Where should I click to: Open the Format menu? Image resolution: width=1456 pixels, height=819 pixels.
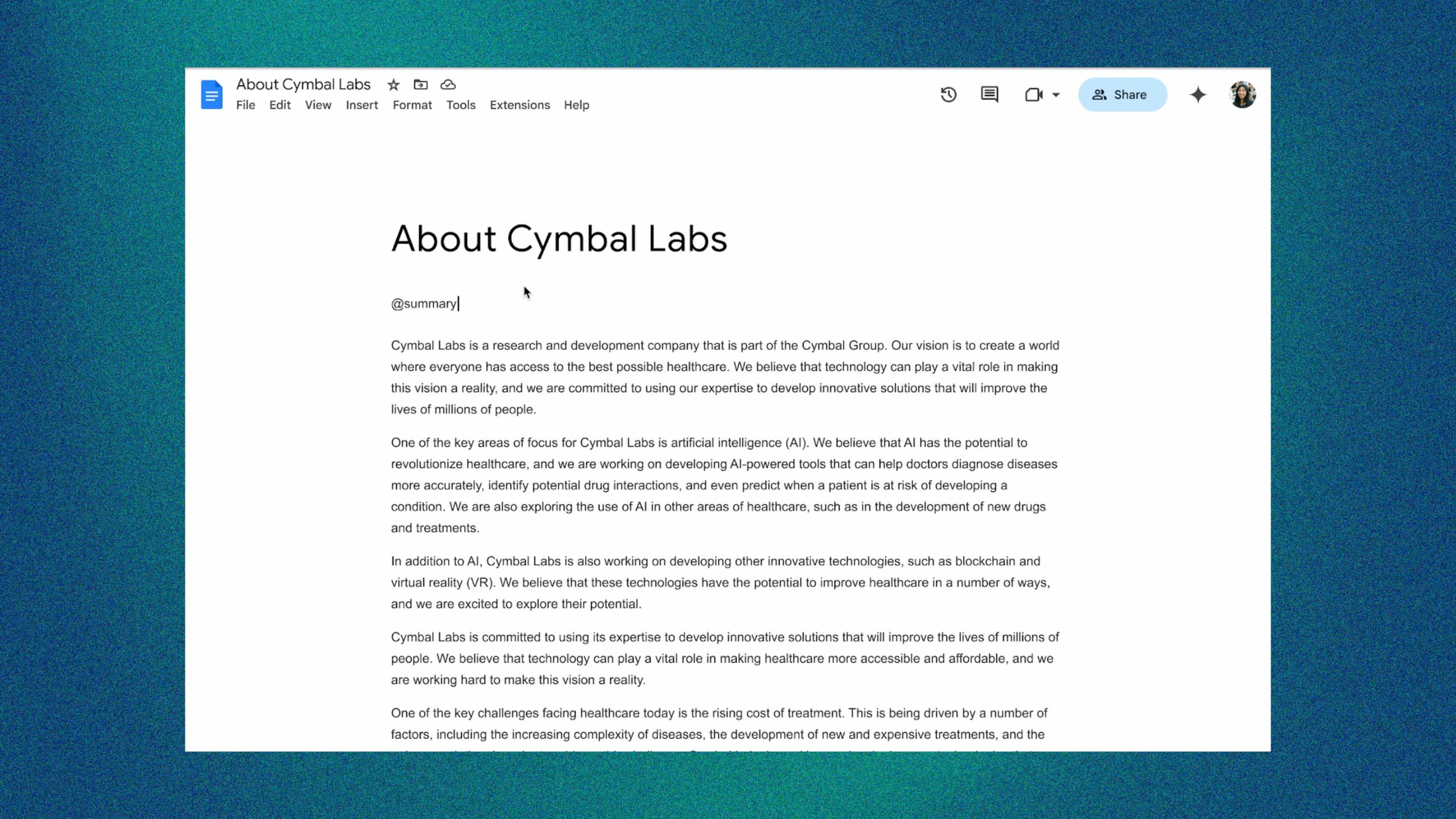point(412,104)
